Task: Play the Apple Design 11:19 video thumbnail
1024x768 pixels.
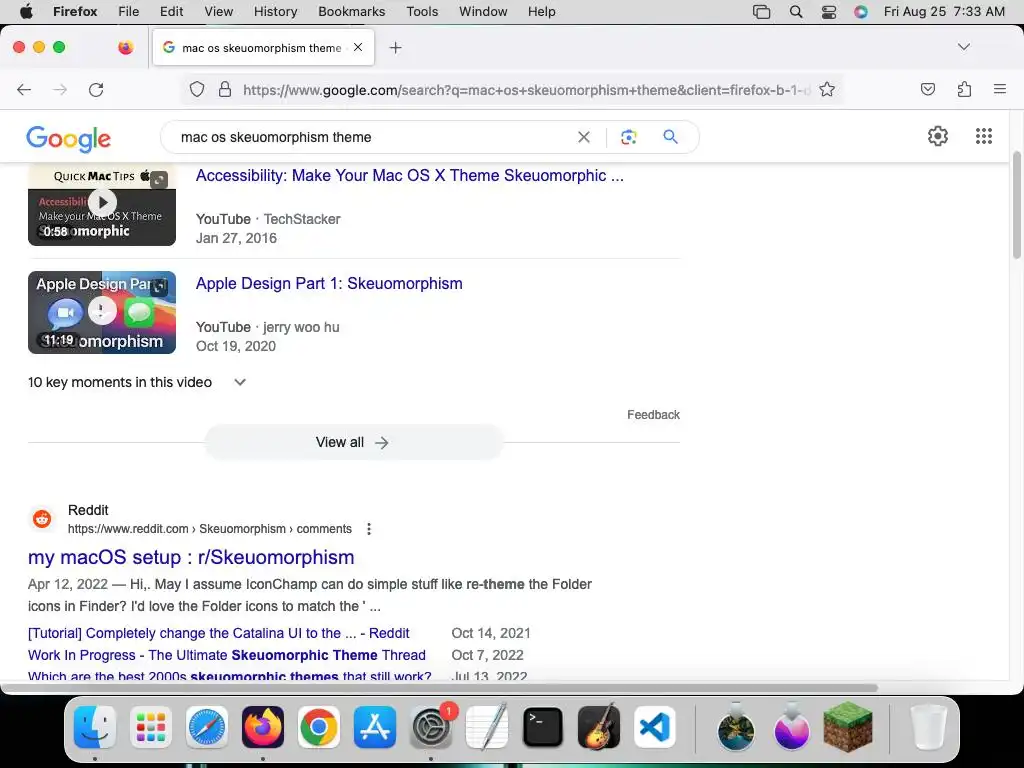Action: pyautogui.click(x=102, y=312)
